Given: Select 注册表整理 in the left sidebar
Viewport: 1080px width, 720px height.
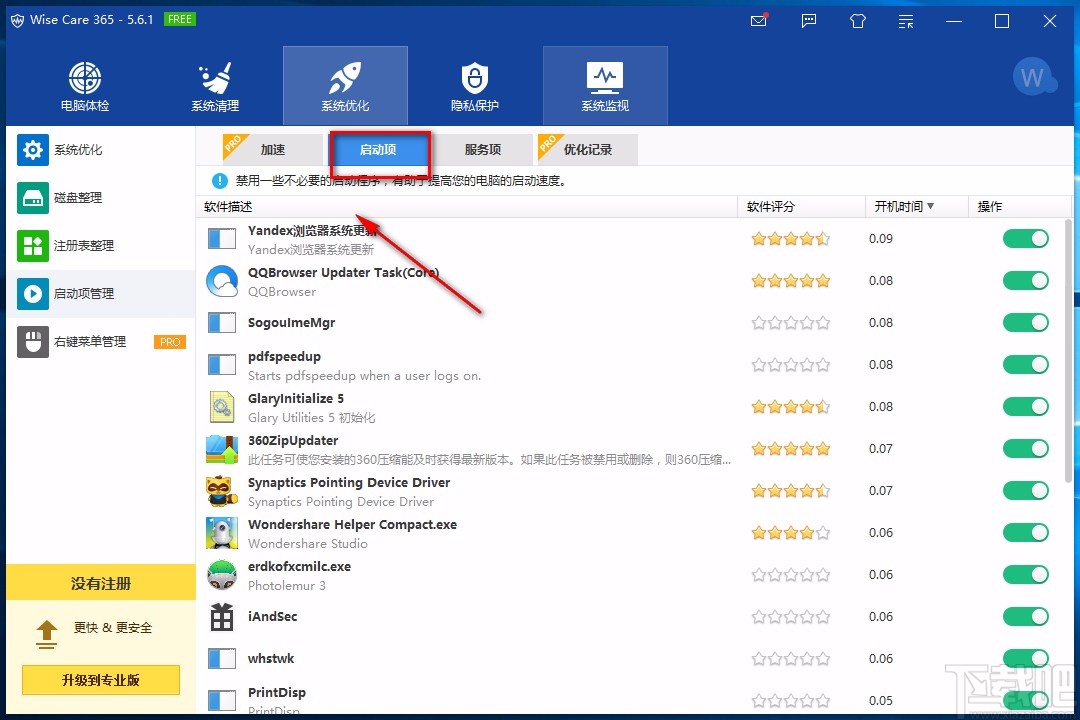Looking at the screenshot, I should pyautogui.click(x=101, y=245).
